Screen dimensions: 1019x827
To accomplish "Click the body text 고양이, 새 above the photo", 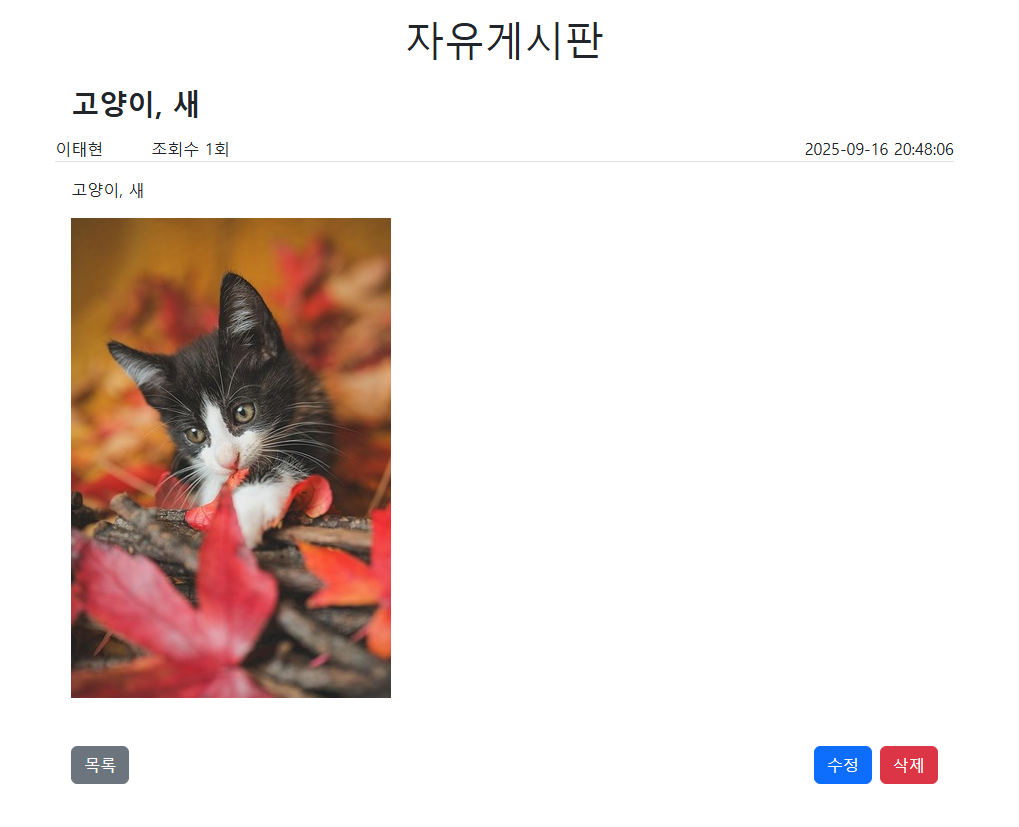I will click(108, 190).
